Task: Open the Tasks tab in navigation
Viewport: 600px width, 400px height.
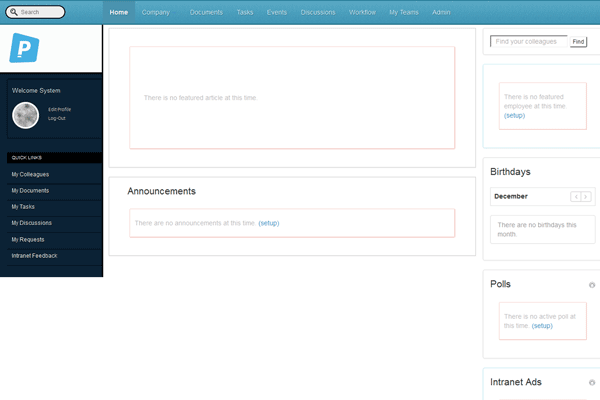Action: point(245,12)
